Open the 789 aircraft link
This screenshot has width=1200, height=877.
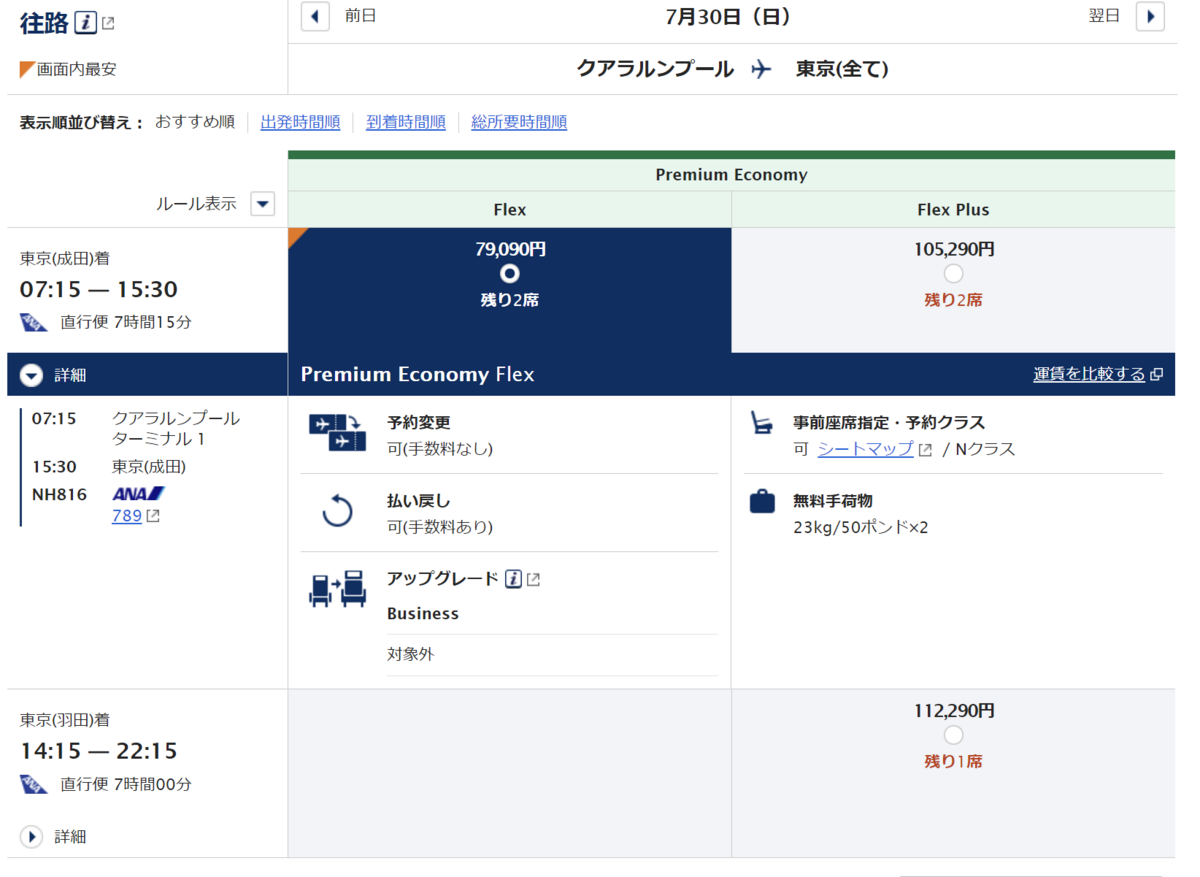coord(127,516)
